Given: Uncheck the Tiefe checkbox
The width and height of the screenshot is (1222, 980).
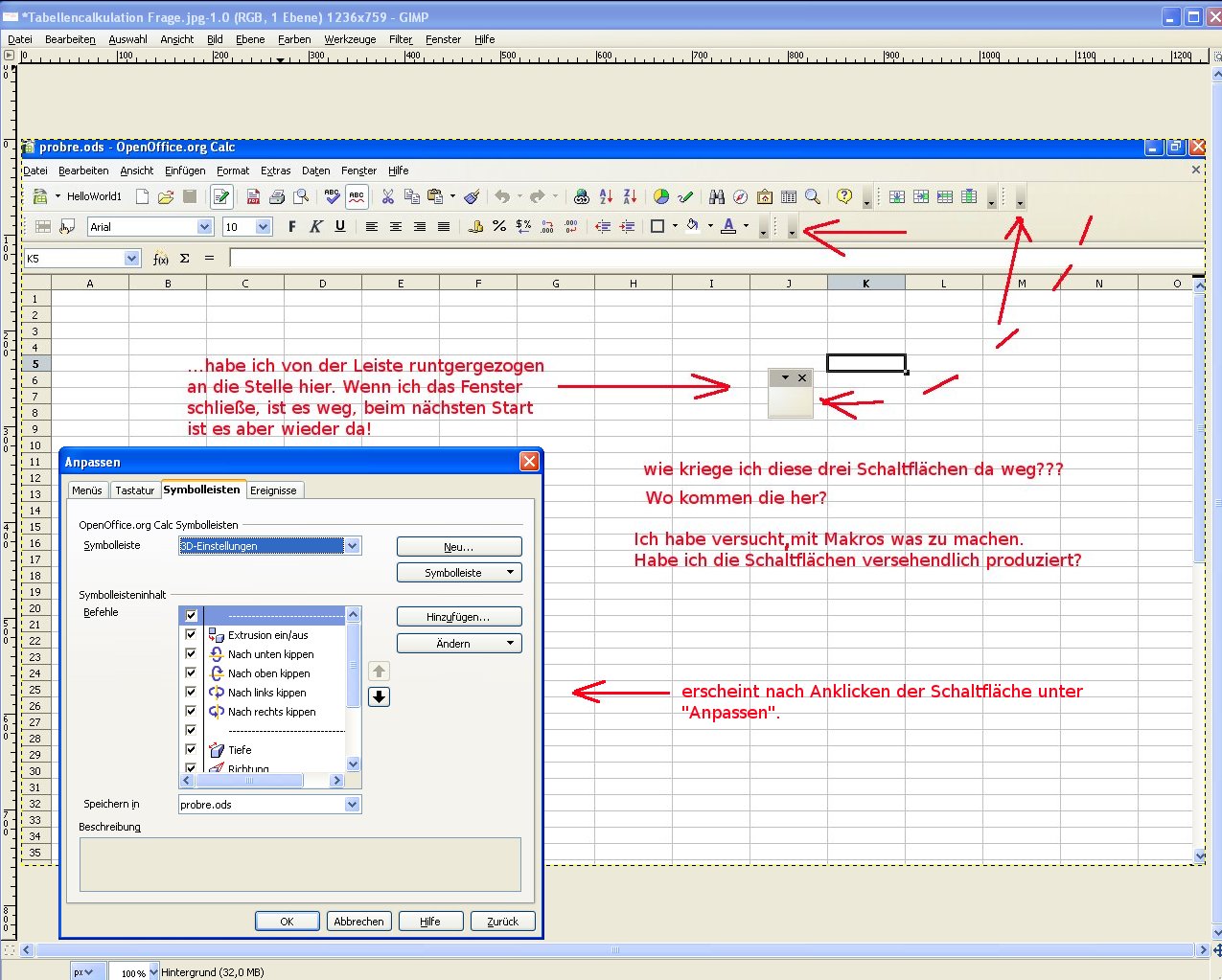Looking at the screenshot, I should 191,749.
